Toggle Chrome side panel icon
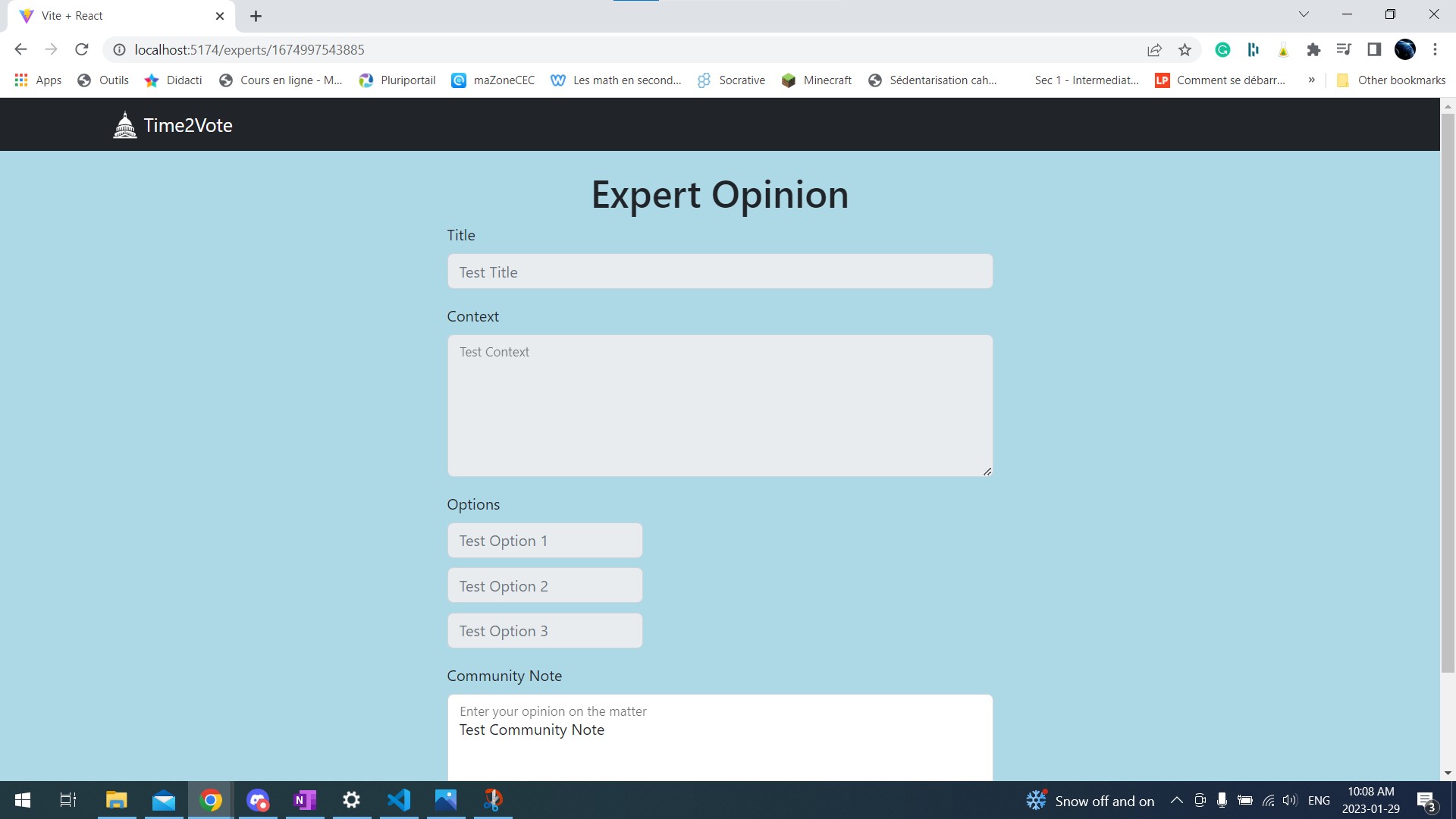Image resolution: width=1456 pixels, height=819 pixels. pos(1374,50)
